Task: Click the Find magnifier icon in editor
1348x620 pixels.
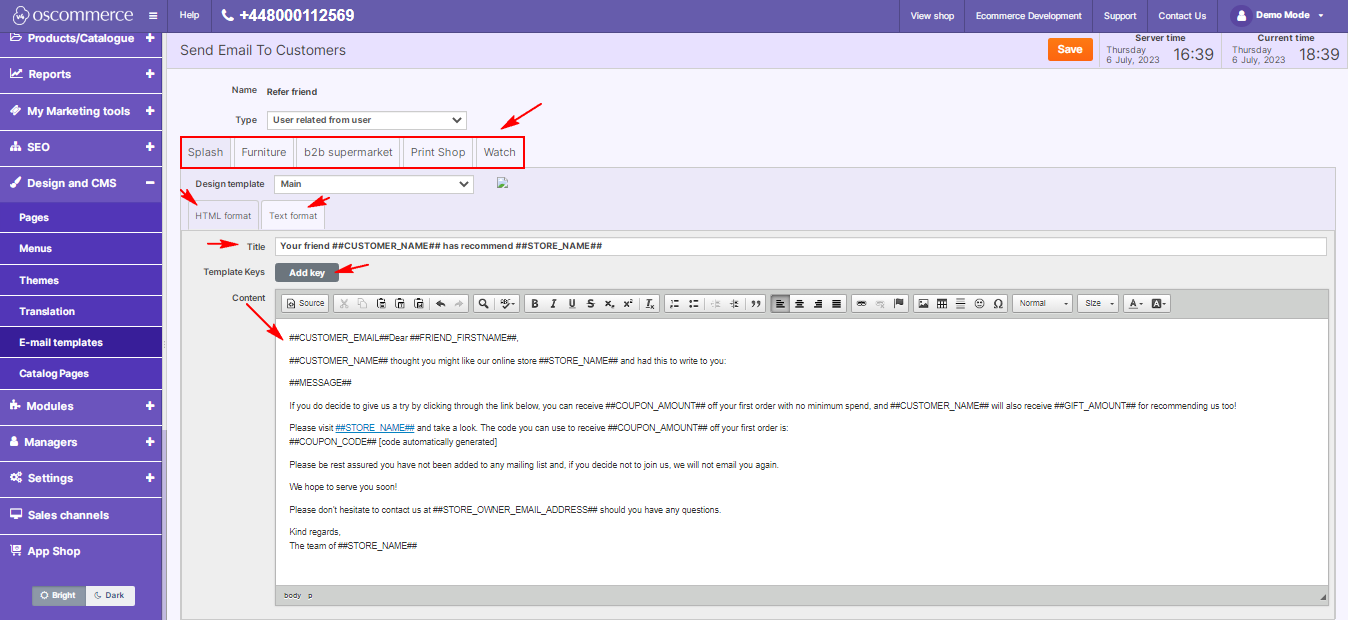Action: click(x=482, y=303)
